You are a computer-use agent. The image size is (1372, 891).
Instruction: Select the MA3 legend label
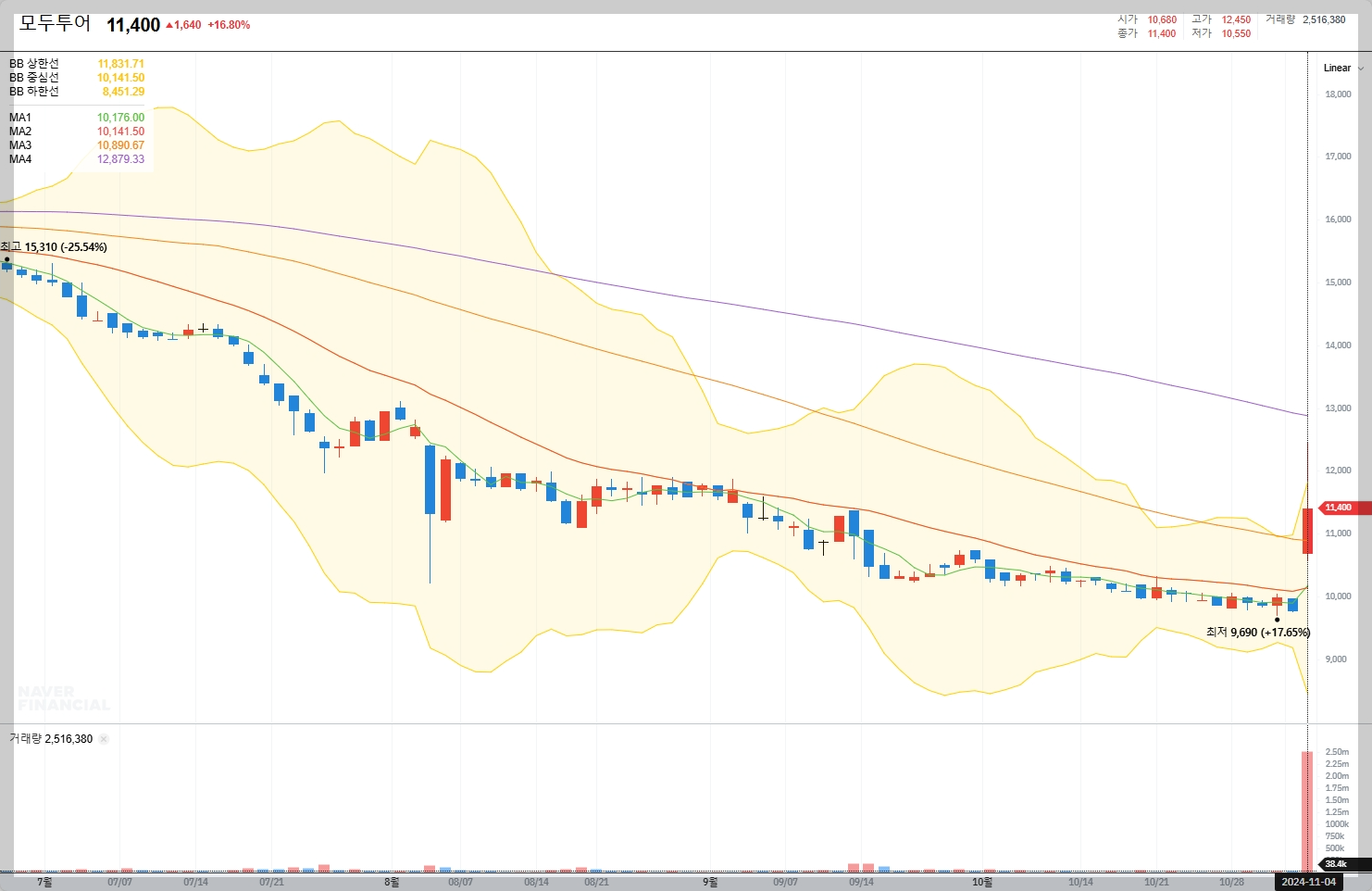coord(20,145)
